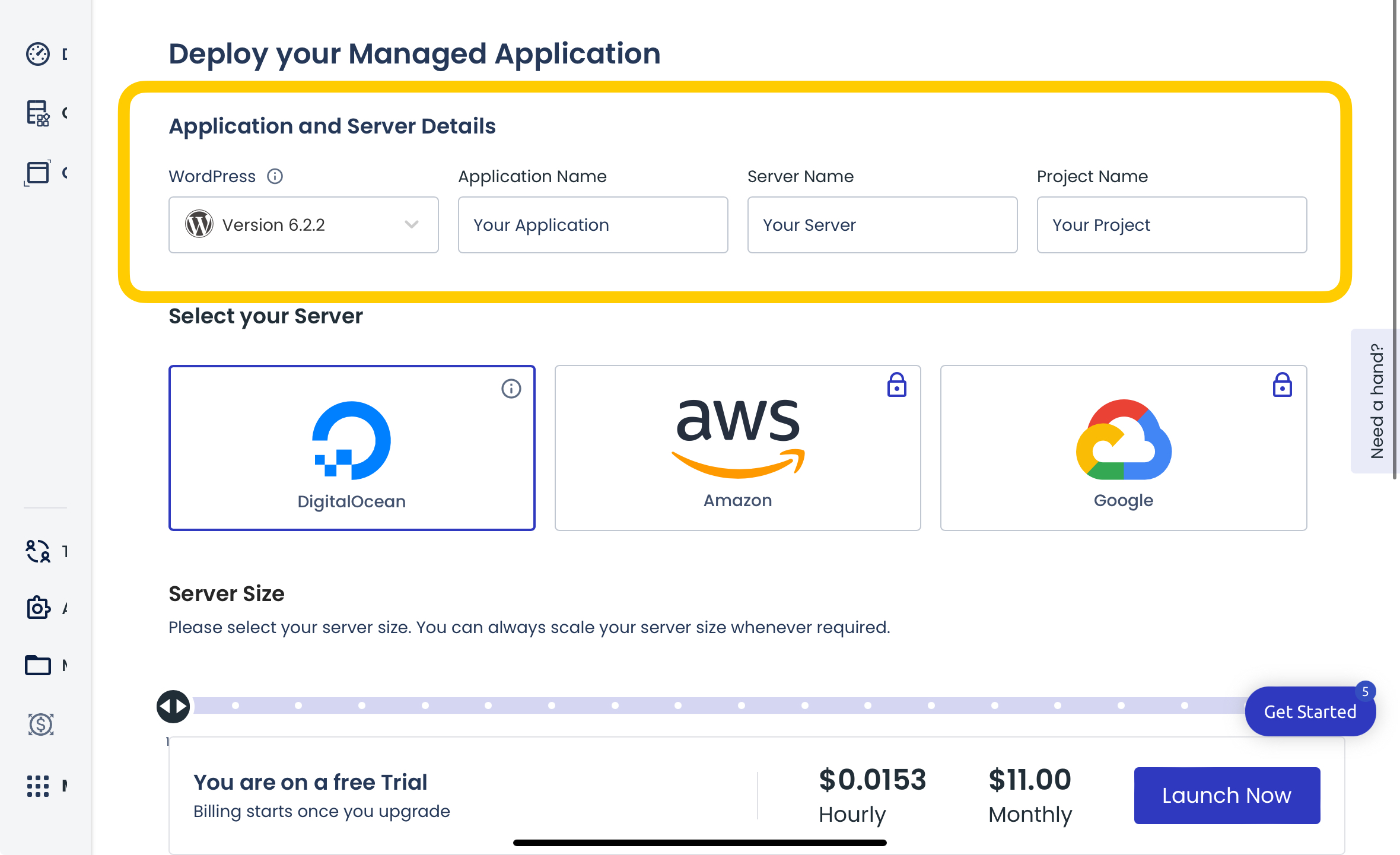This screenshot has height=855, width=1400.
Task: Click DigitalOcean card info icon
Action: [511, 389]
